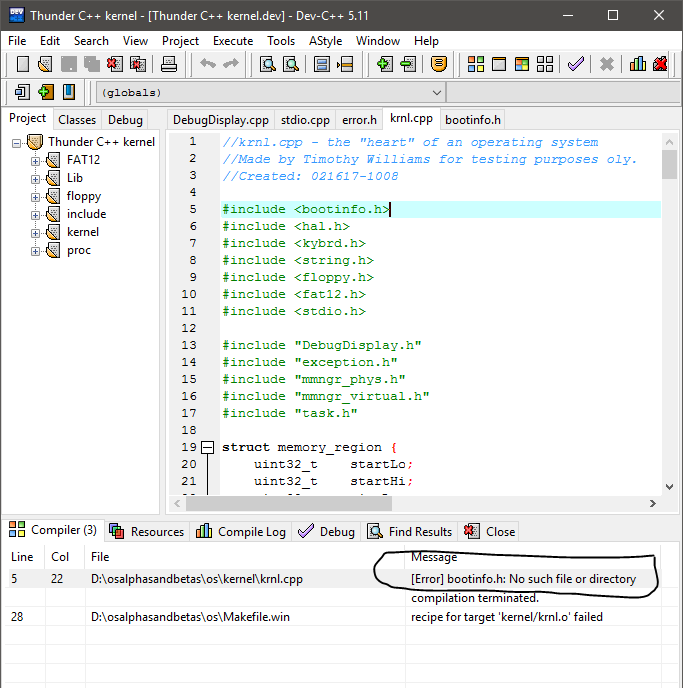Click the Print toolbar icon
683x688 pixels.
coord(169,64)
